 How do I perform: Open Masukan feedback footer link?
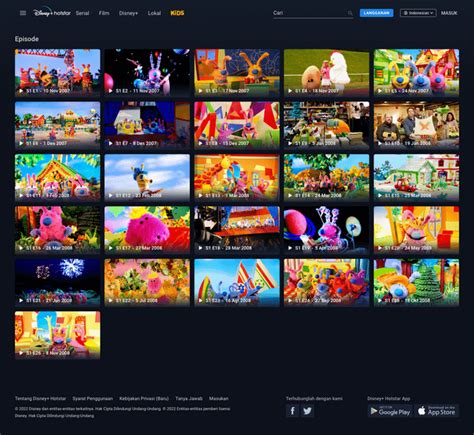coord(219,398)
